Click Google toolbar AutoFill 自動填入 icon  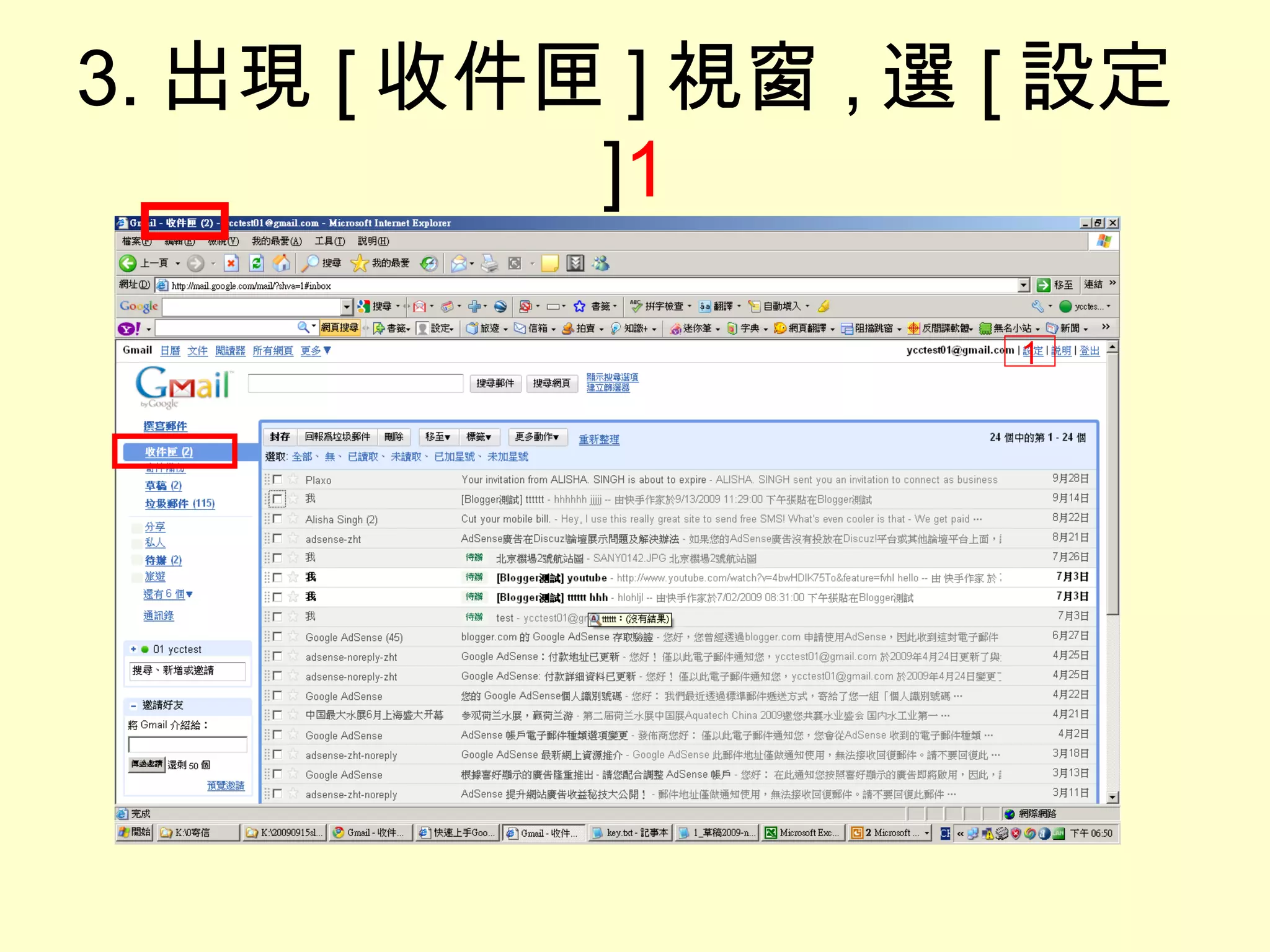(755, 306)
